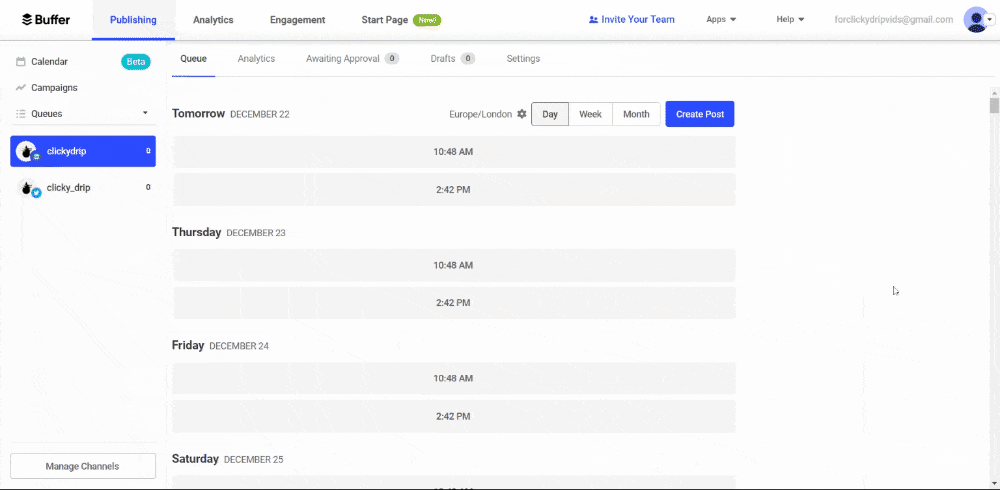Image resolution: width=1000 pixels, height=490 pixels.
Task: Click the Beta badge next to Calendar
Action: pyautogui.click(x=136, y=62)
